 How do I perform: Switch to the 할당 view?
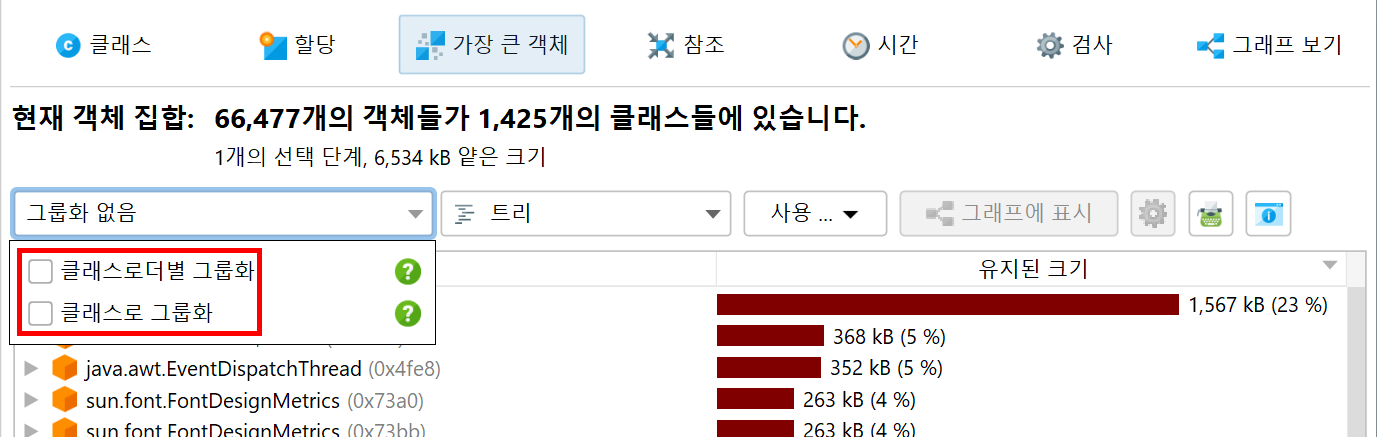(297, 45)
